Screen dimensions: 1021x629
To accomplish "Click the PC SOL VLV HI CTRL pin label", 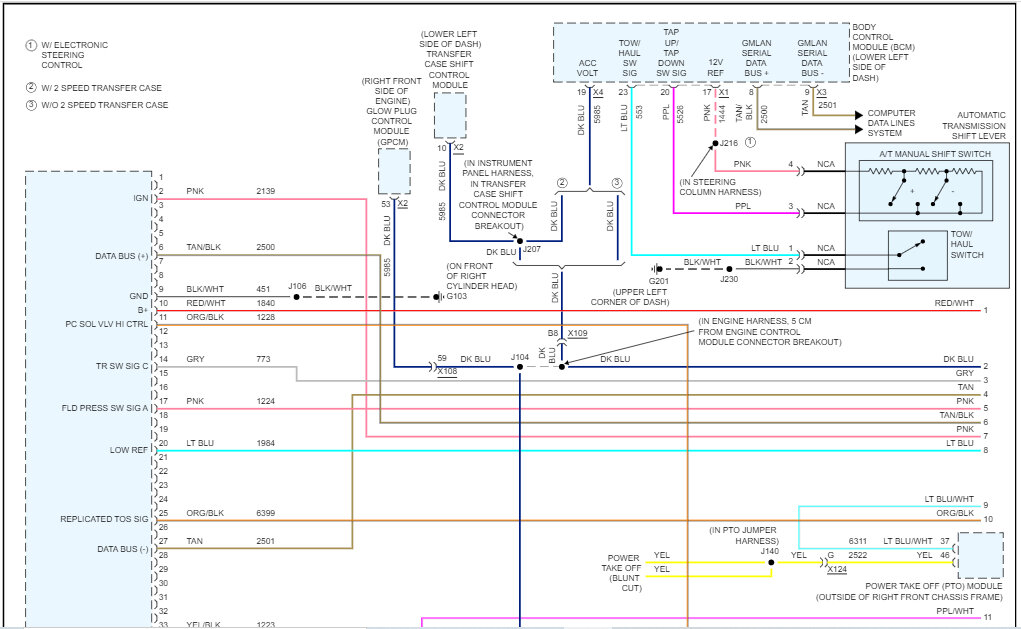I will [107, 324].
